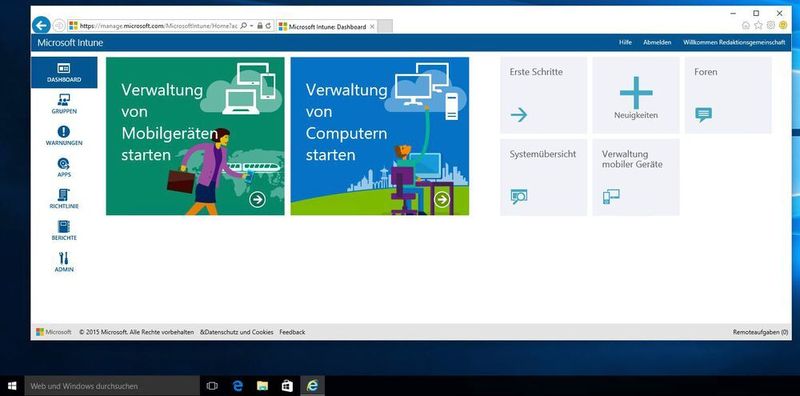Switch to Internet Explorer on taskbar
800x396 pixels.
point(312,386)
